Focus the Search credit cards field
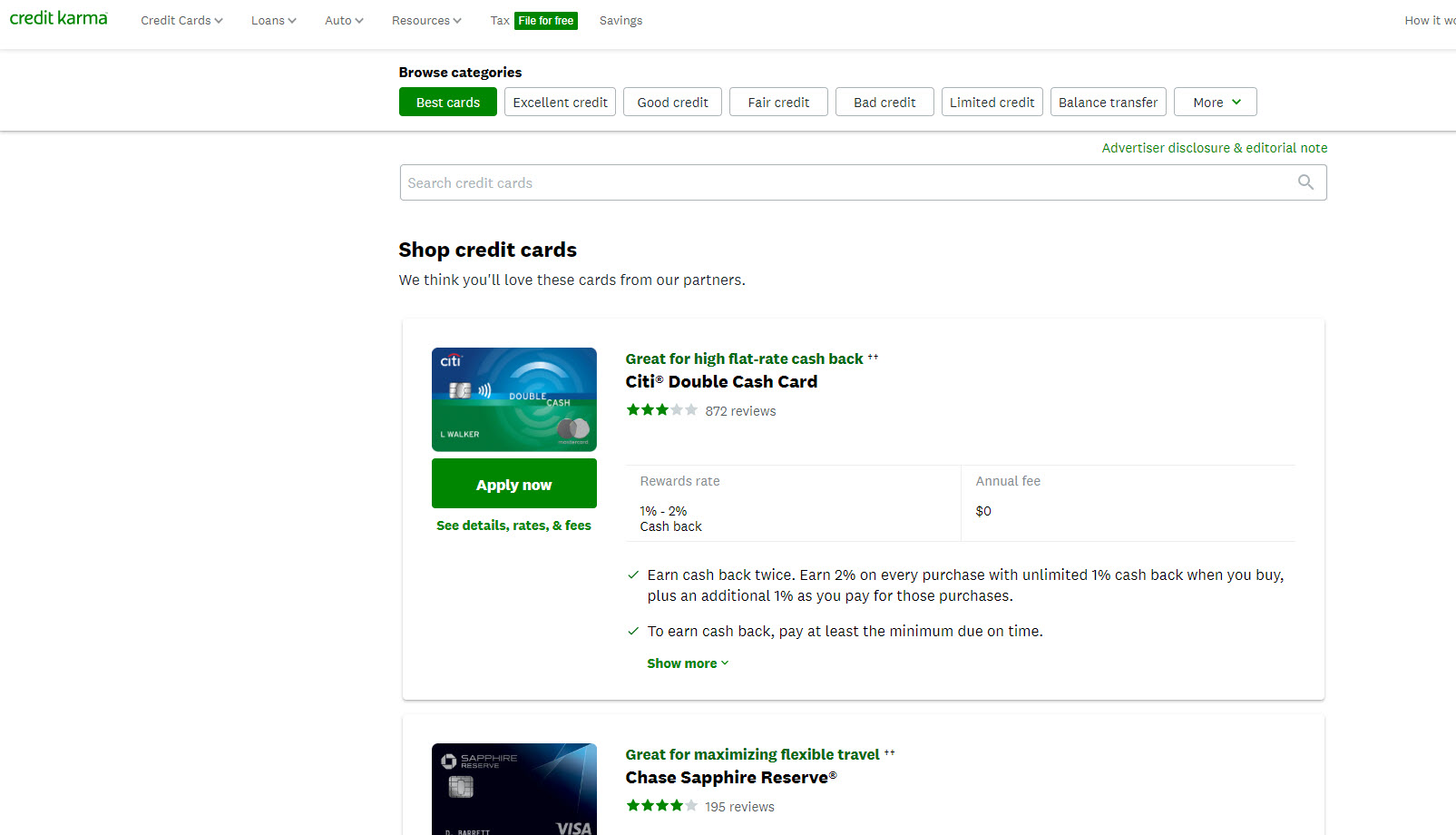The image size is (1456, 835). (844, 182)
